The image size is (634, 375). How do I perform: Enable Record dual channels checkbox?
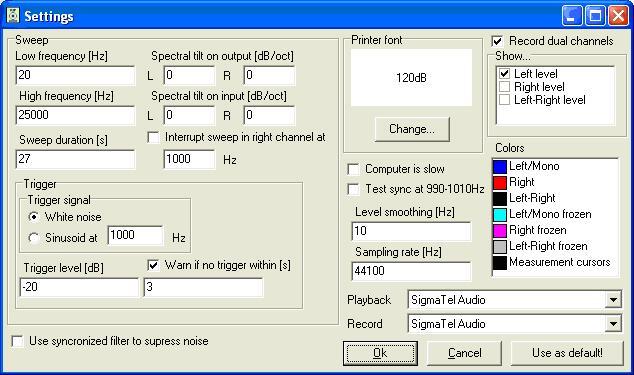[497, 41]
